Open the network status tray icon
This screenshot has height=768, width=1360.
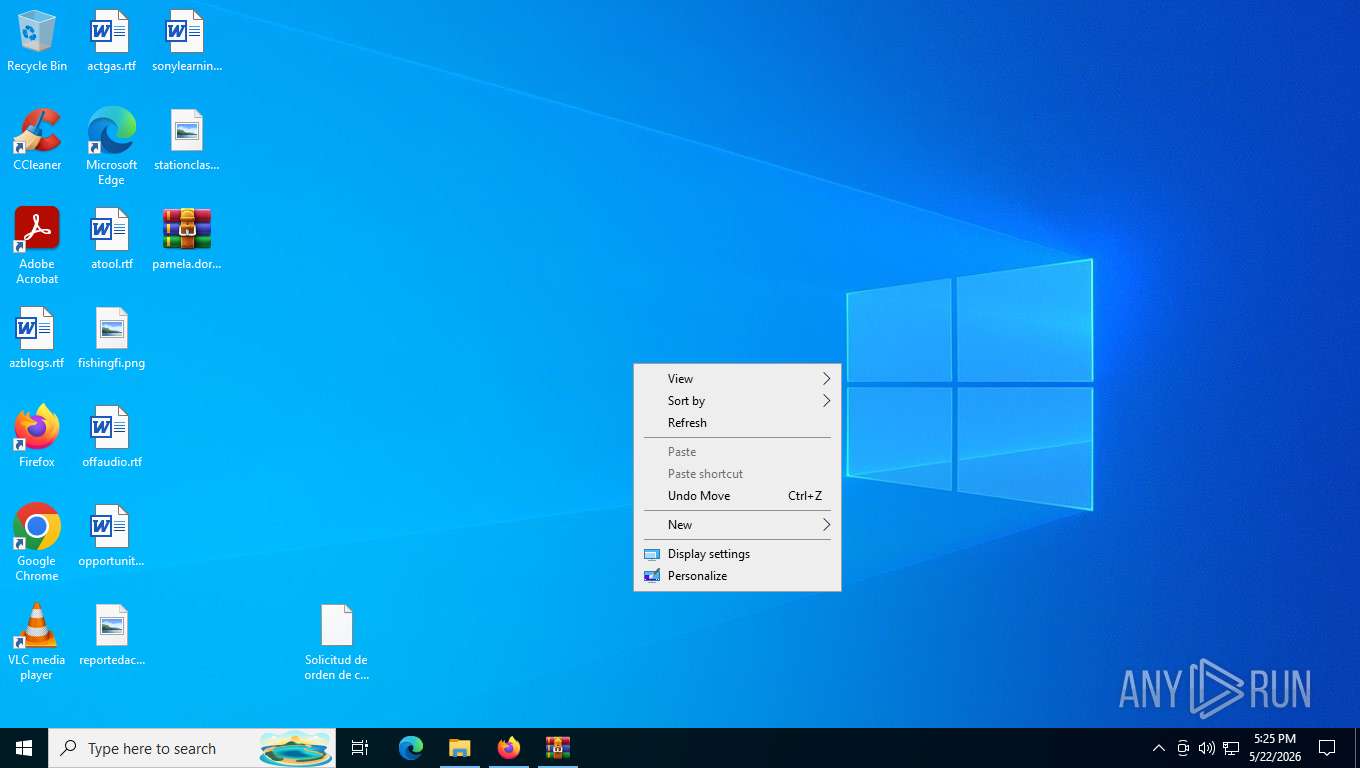point(1231,748)
